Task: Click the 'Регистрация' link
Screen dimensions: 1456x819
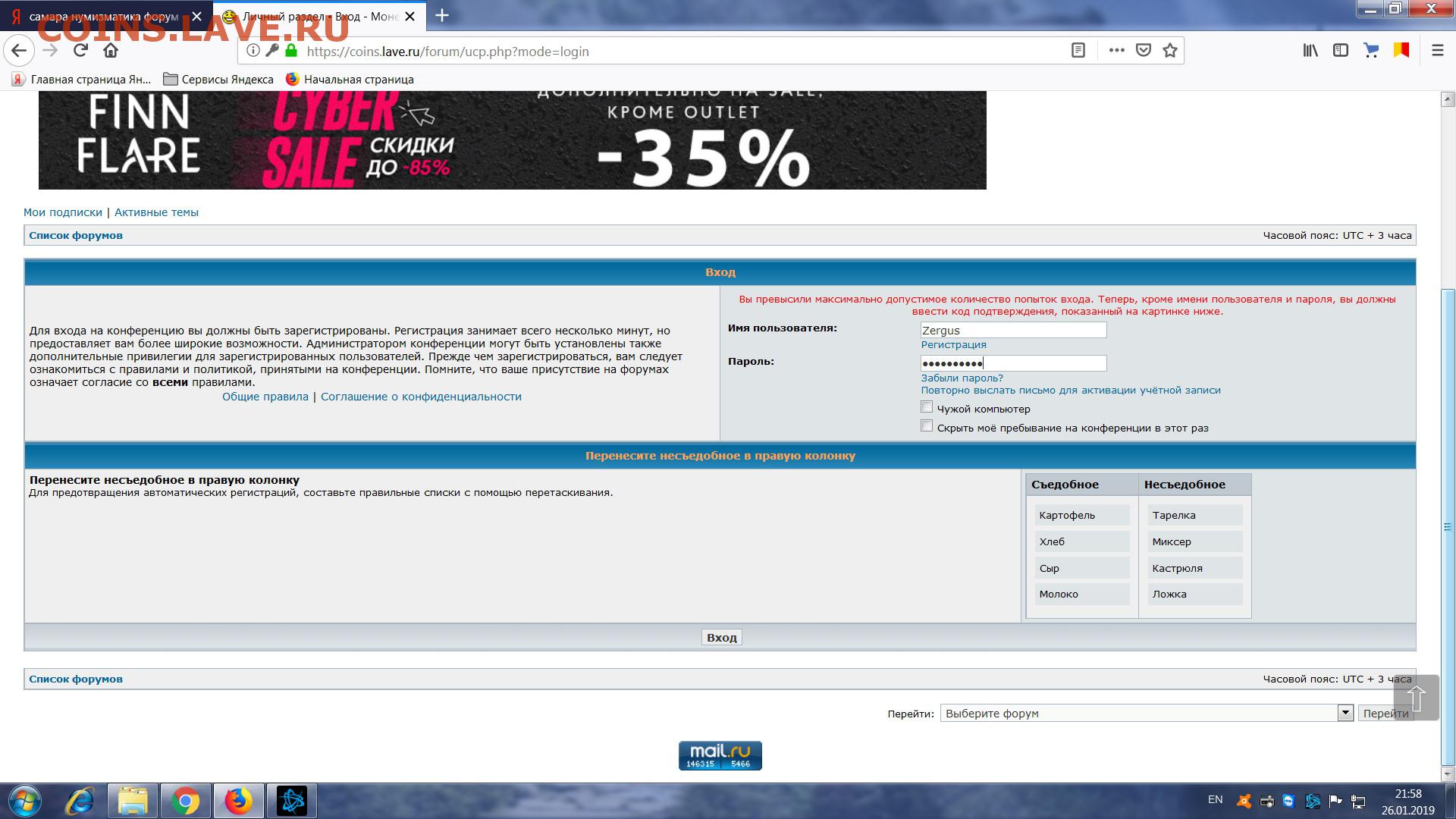Action: click(x=953, y=344)
